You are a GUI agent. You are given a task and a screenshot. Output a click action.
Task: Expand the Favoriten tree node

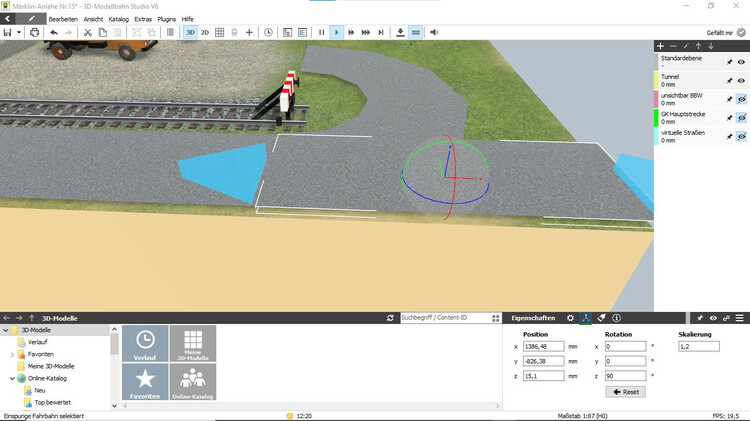12,355
